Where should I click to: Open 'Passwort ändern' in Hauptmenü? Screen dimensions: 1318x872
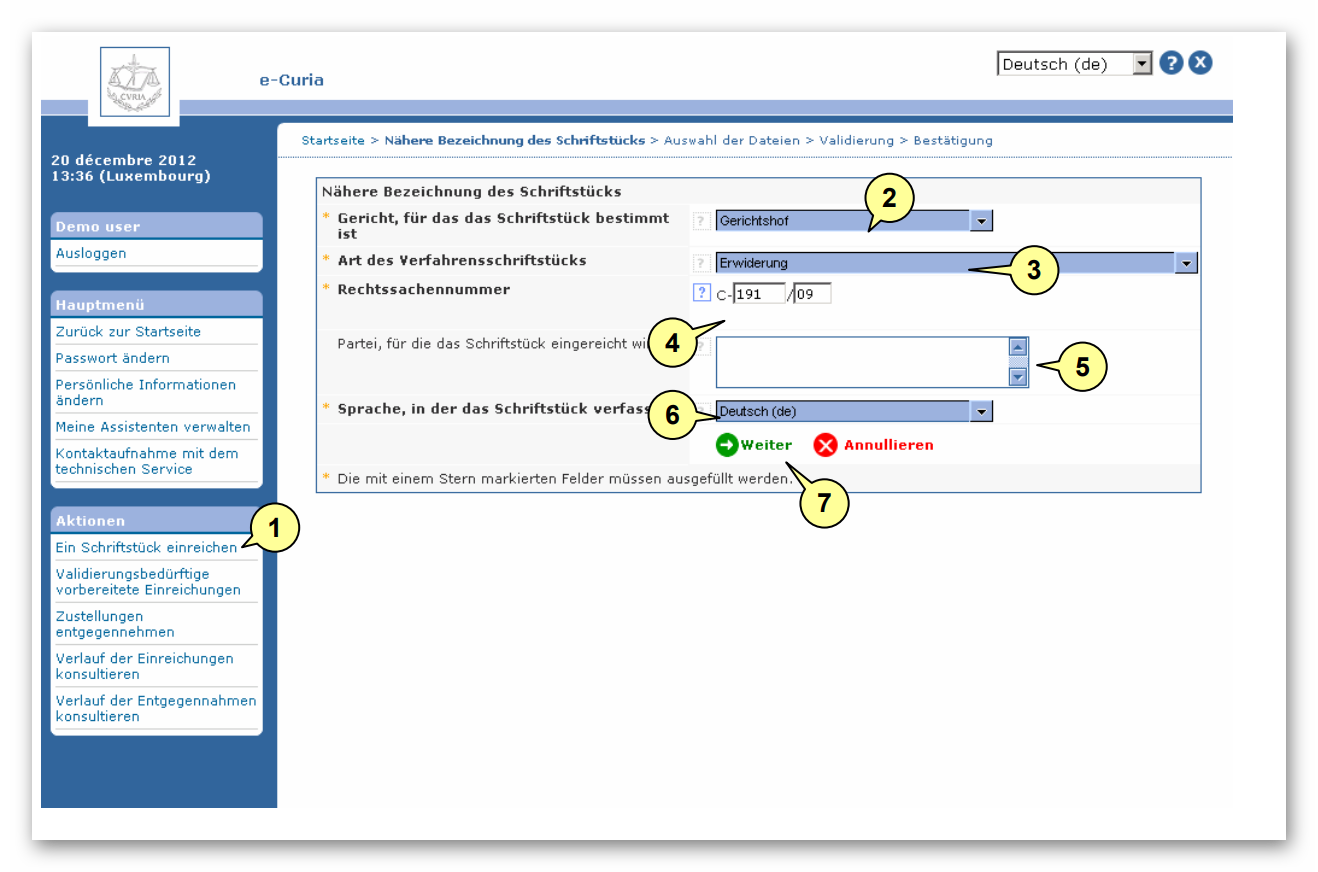112,358
